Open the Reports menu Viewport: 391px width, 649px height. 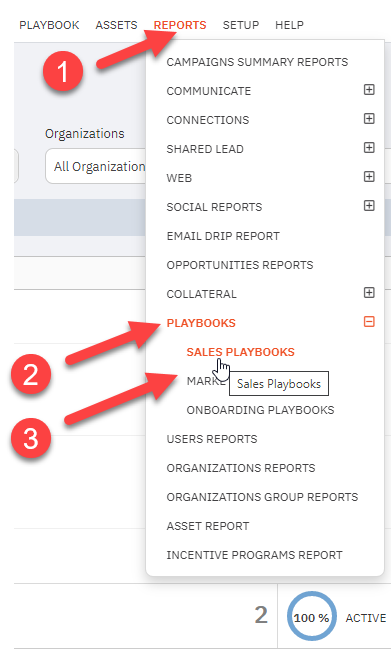coord(180,25)
